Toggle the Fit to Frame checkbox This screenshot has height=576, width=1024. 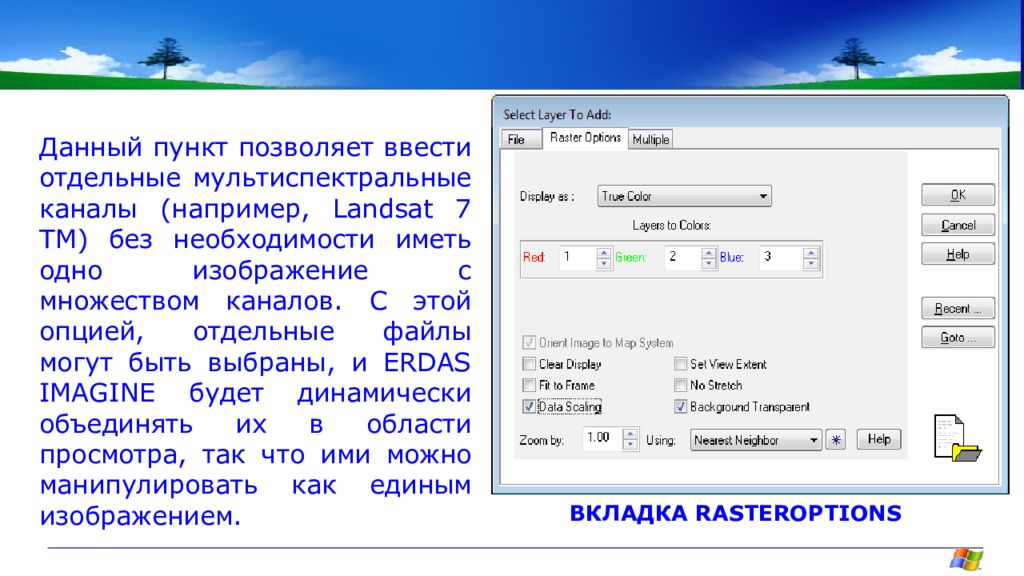click(529, 385)
